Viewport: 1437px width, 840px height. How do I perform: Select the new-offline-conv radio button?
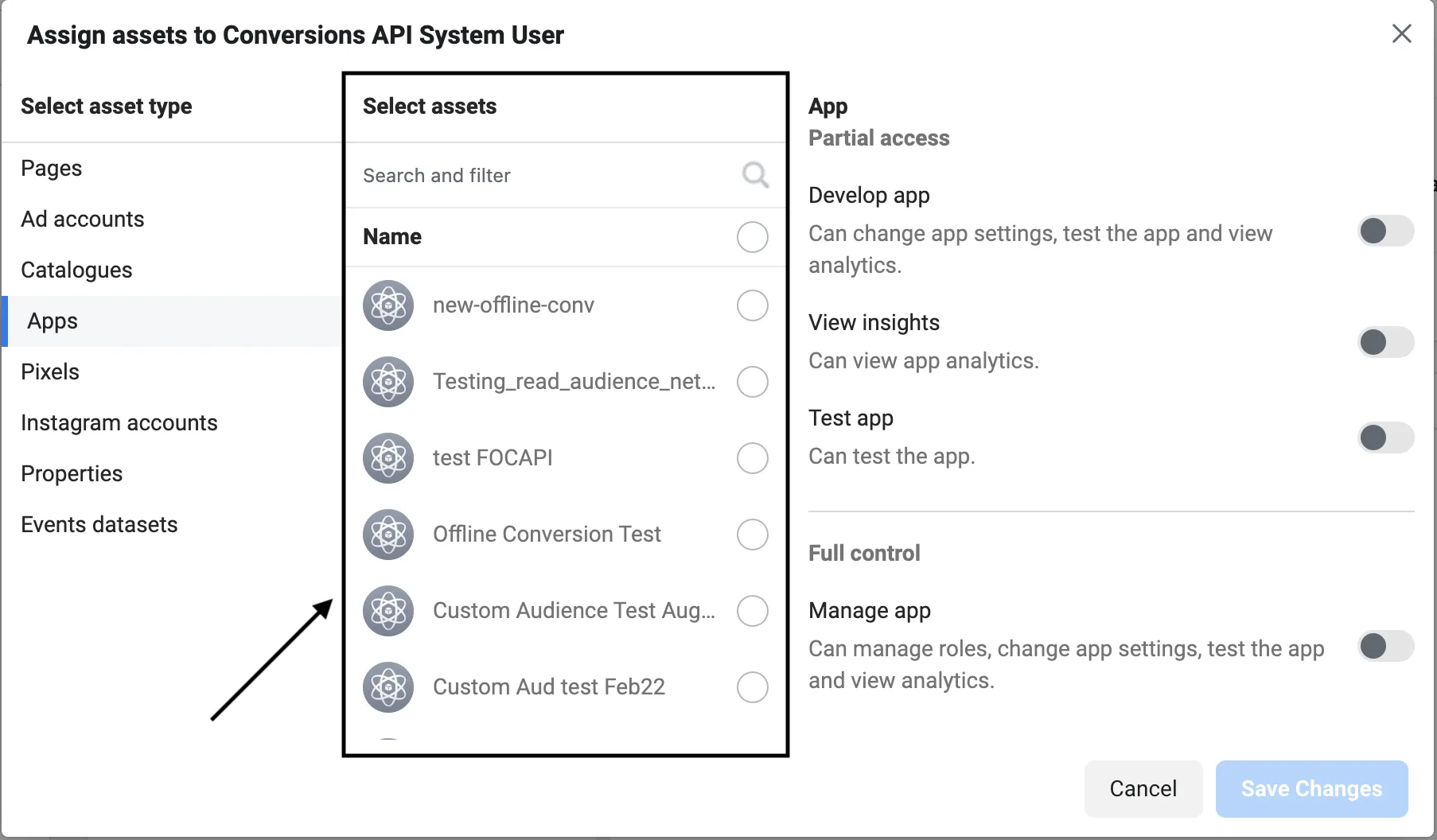pyautogui.click(x=752, y=305)
